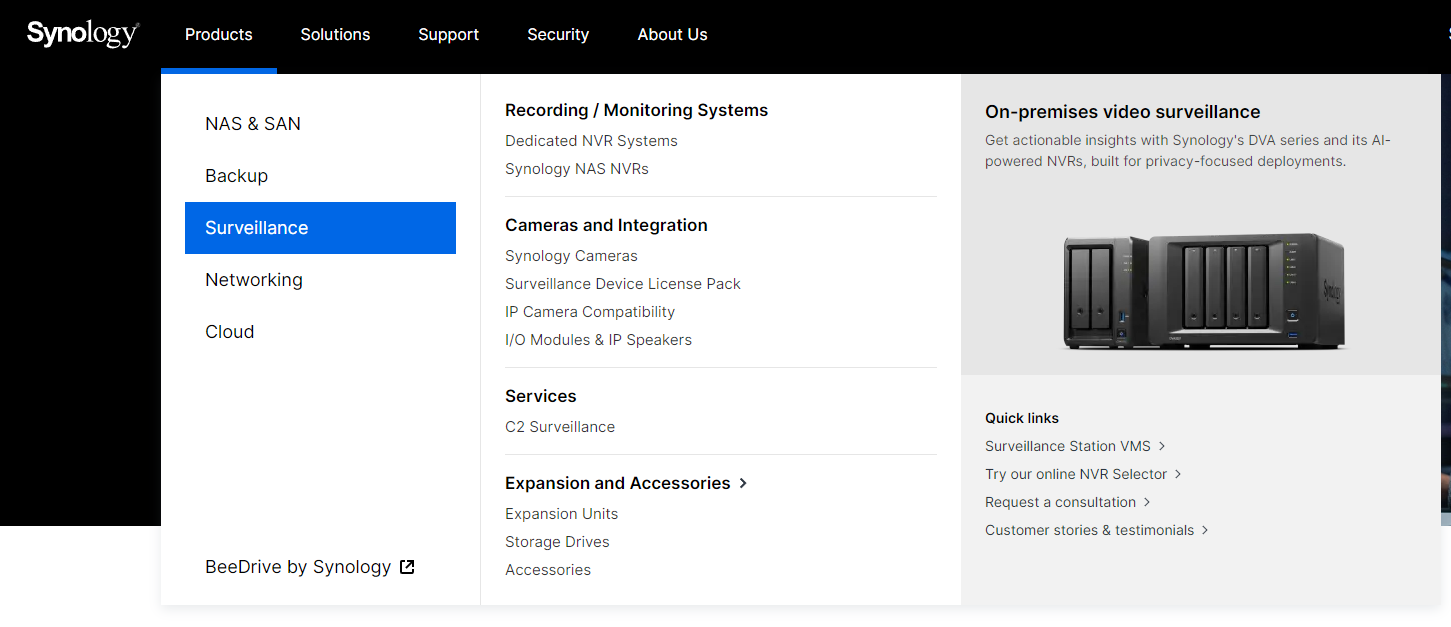This screenshot has height=627, width=1451.
Task: Click the On-premises video surveillance heading
Action: click(1122, 112)
